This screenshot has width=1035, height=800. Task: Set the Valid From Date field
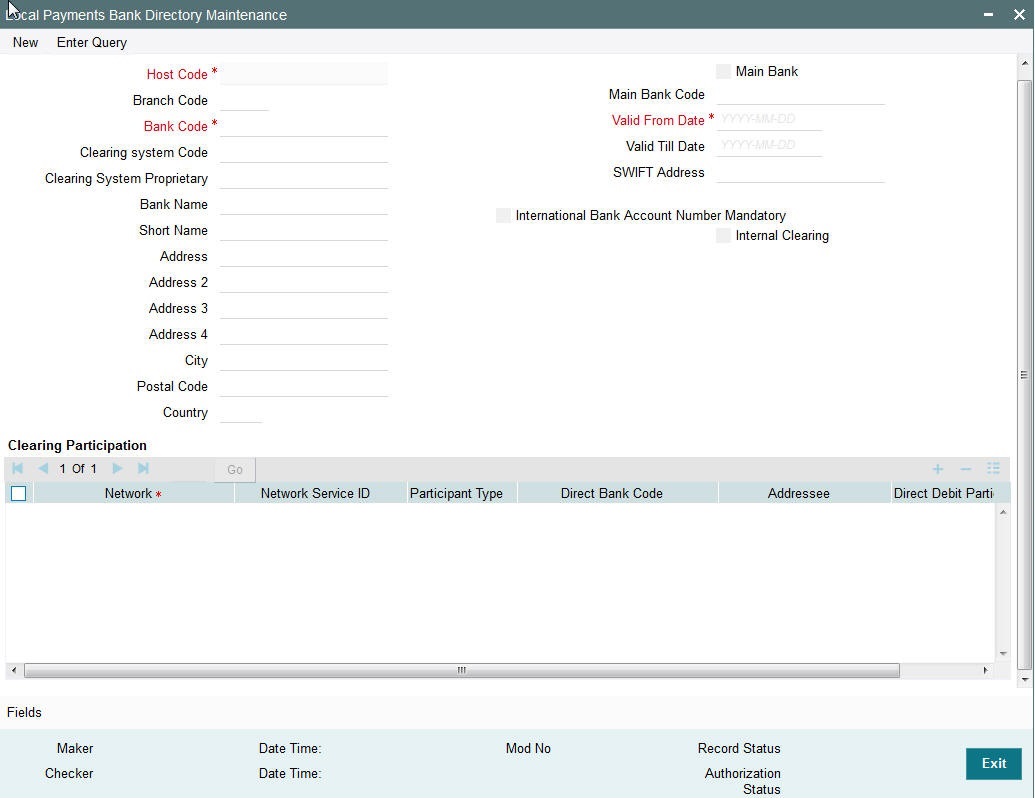point(769,120)
